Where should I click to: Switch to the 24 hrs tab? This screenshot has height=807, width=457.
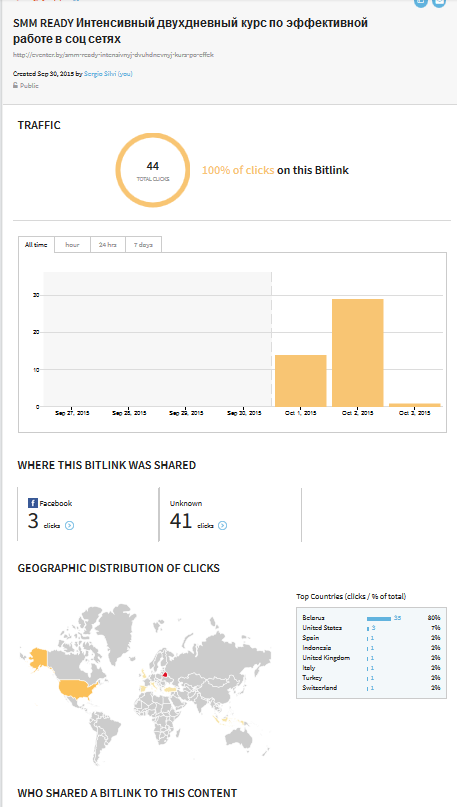(108, 245)
